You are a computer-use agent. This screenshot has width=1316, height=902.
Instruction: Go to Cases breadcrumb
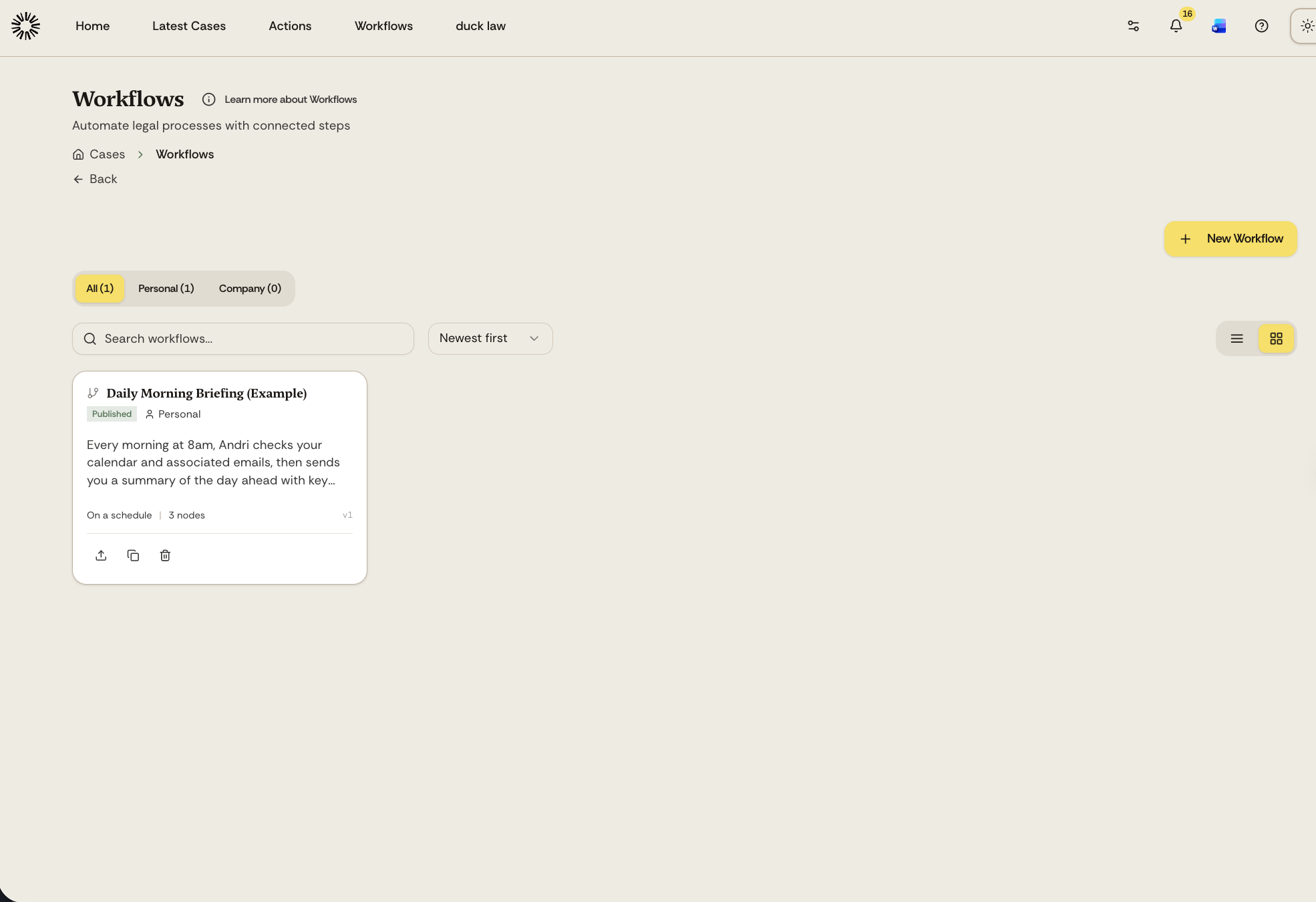[107, 154]
